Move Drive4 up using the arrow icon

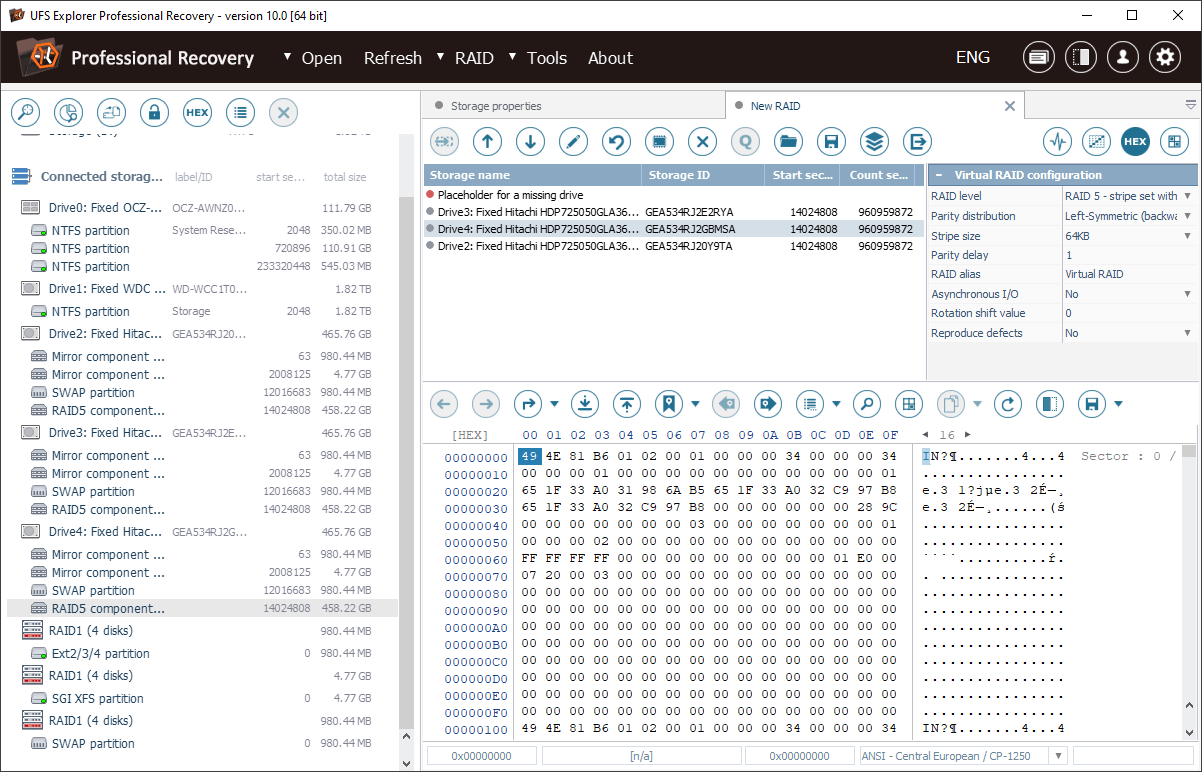pos(487,142)
